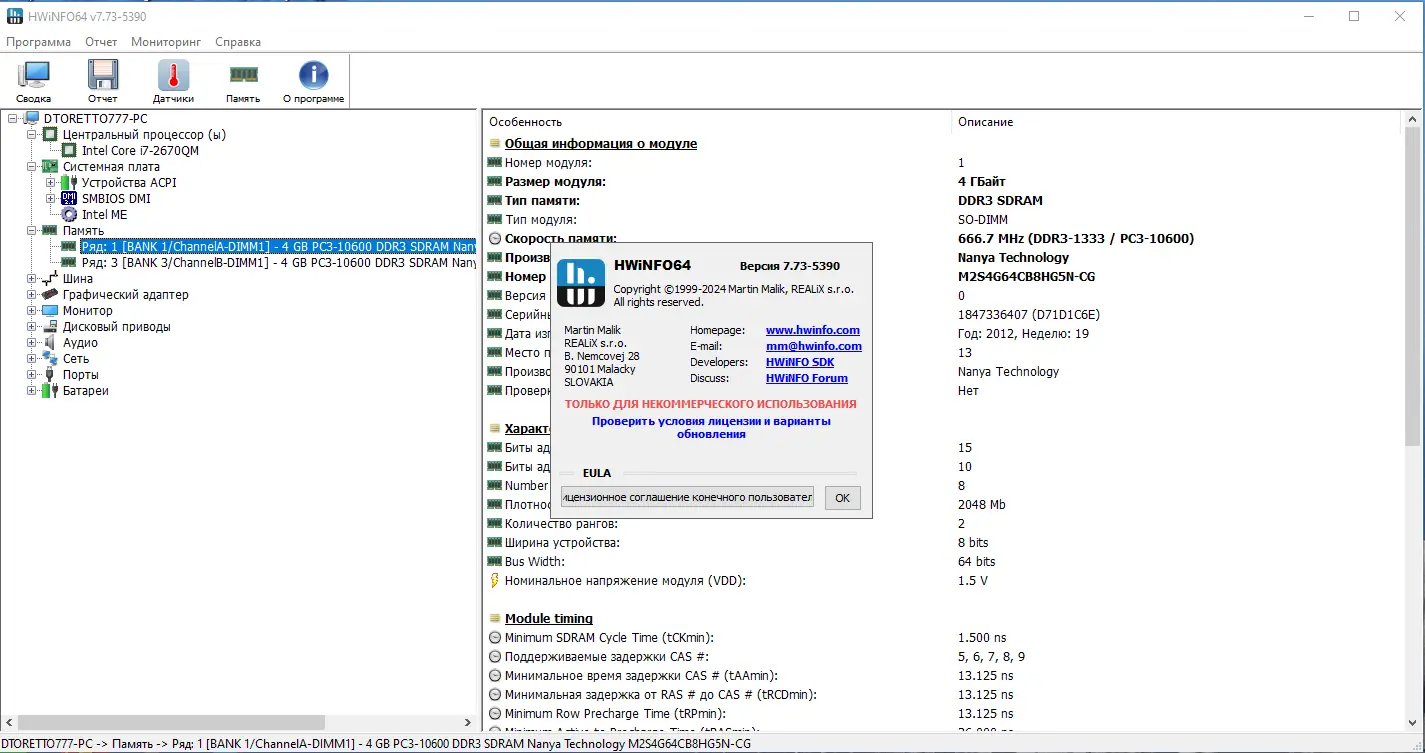
Task: Click the Аудио speaker icon
Action: pyautogui.click(x=49, y=342)
